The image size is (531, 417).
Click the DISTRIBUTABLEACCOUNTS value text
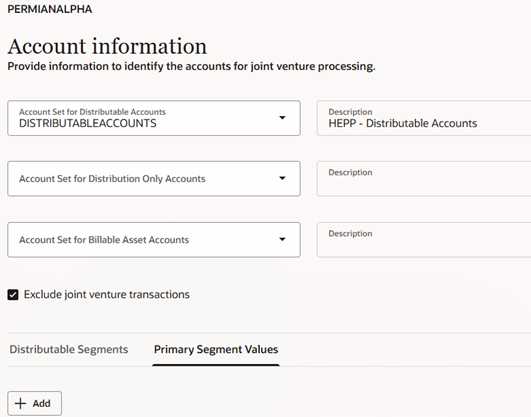[88, 123]
